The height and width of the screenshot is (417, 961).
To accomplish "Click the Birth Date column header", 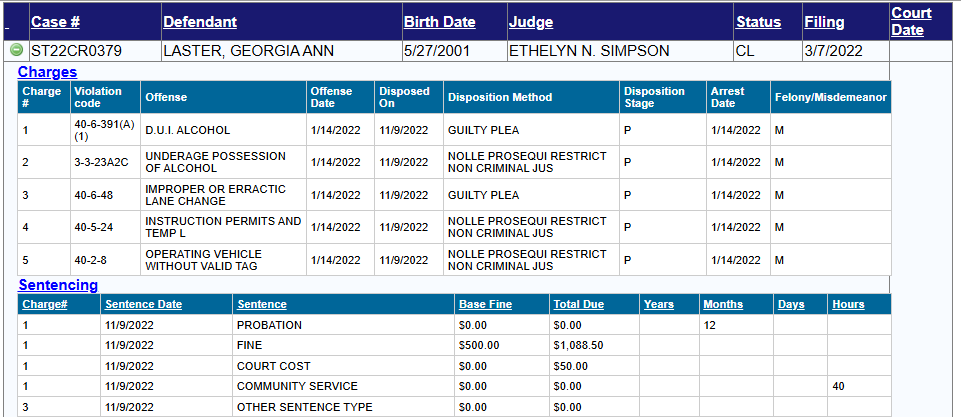I will 439,21.
